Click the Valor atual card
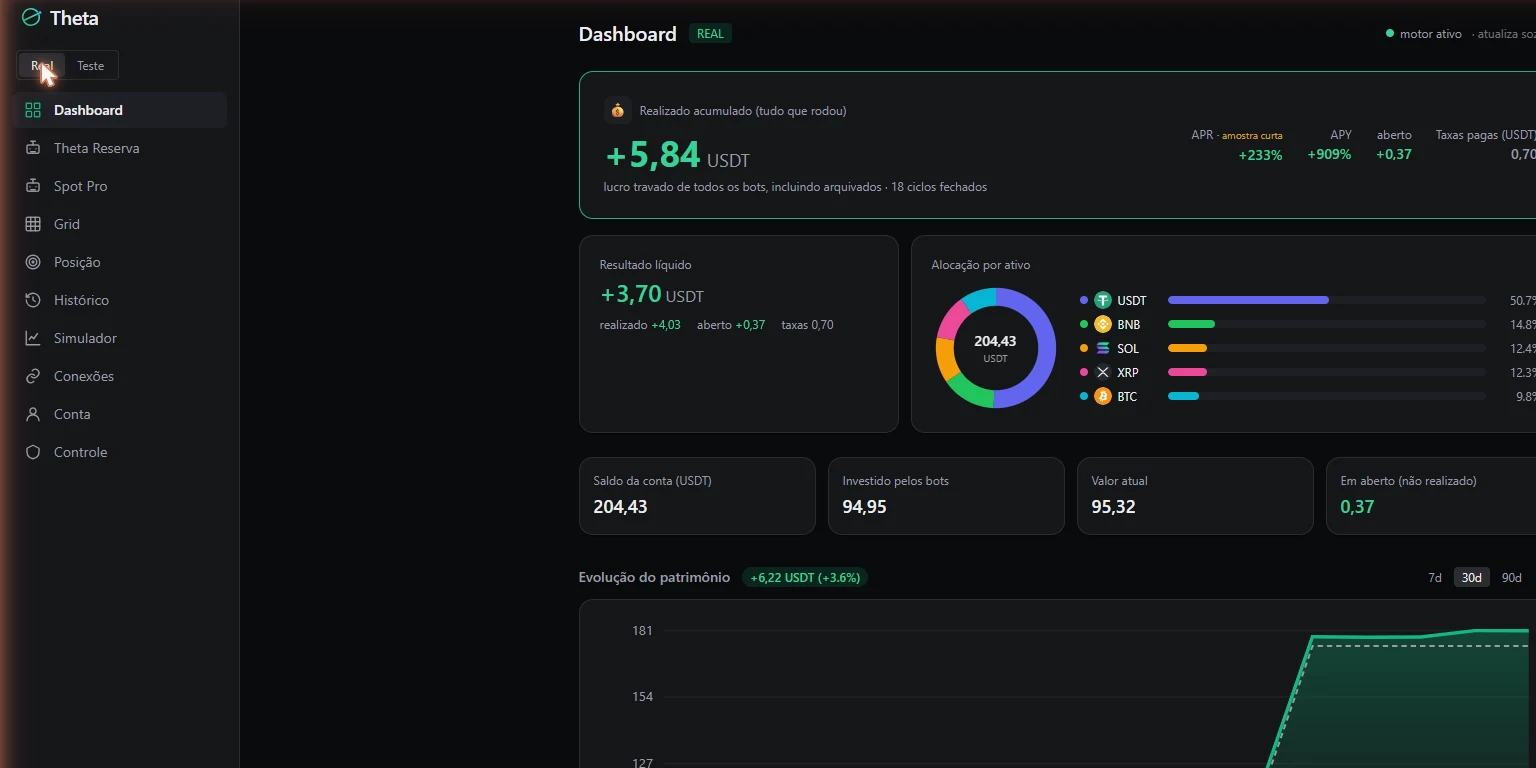 click(1195, 496)
